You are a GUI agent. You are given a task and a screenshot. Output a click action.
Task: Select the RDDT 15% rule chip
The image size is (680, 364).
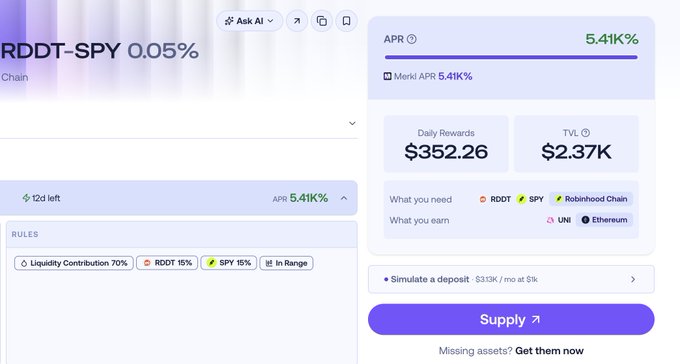click(167, 263)
